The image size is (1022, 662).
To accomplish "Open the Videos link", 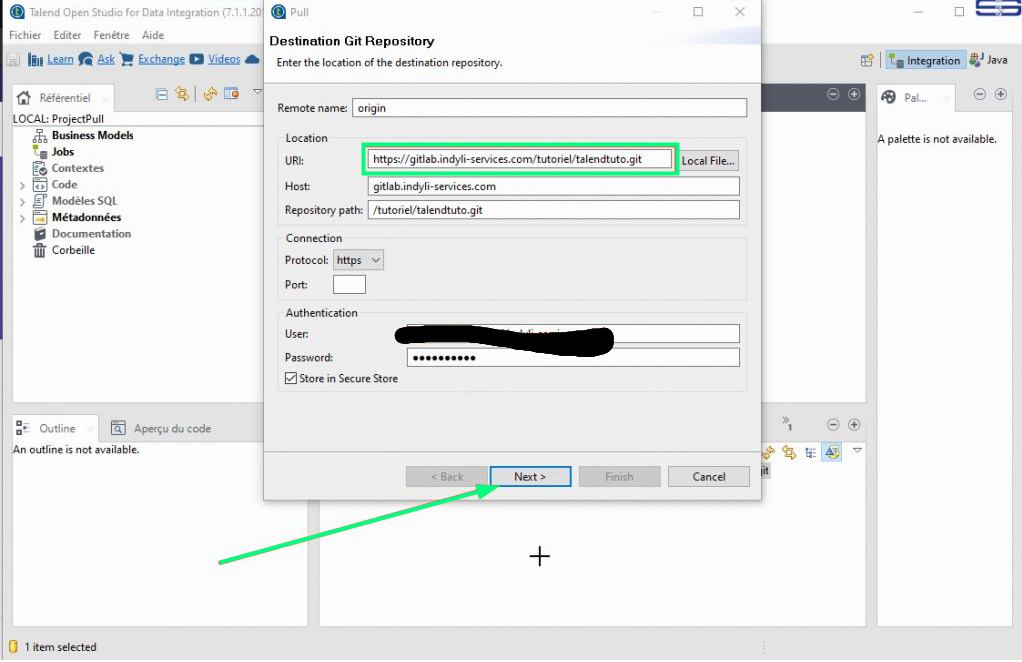I will tap(224, 59).
